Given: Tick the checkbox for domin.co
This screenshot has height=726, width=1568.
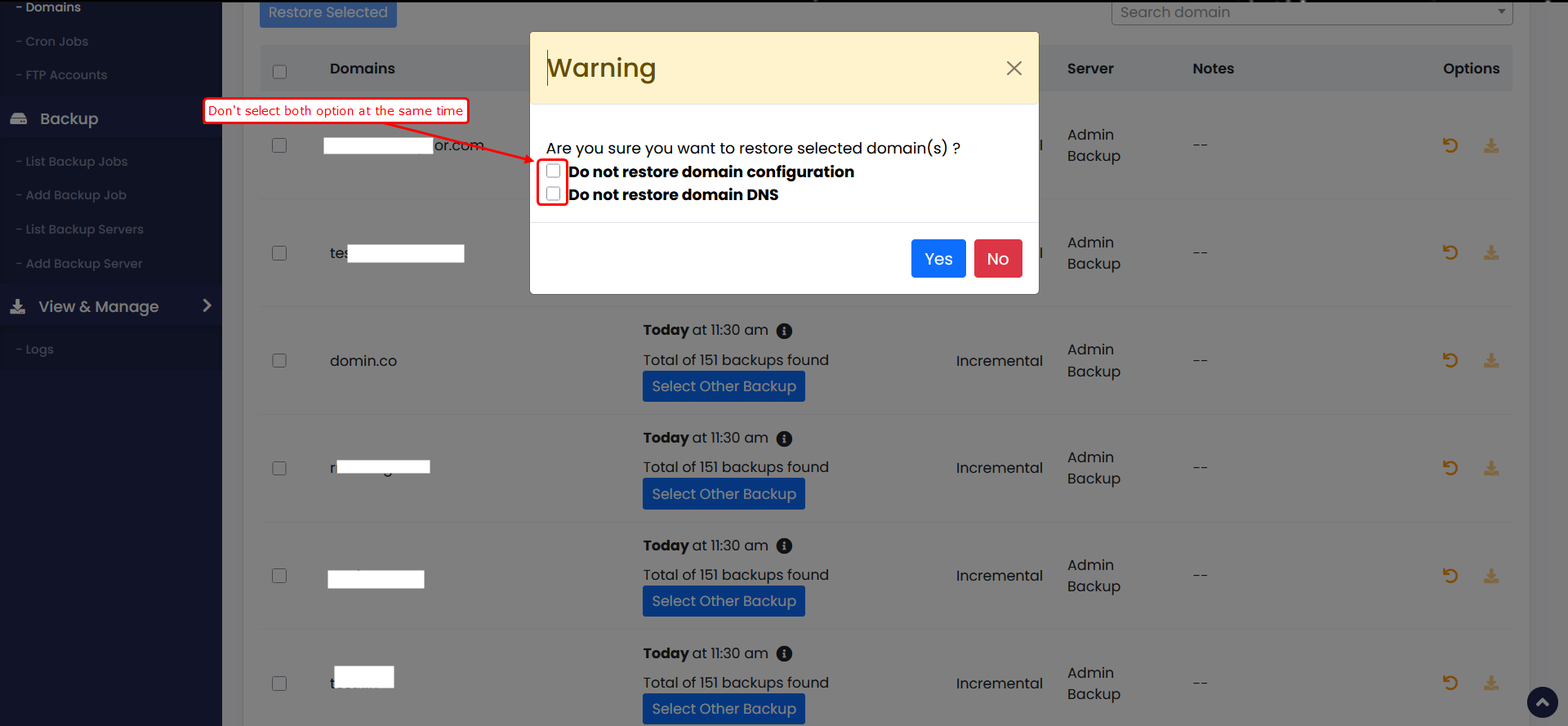Looking at the screenshot, I should tap(279, 361).
